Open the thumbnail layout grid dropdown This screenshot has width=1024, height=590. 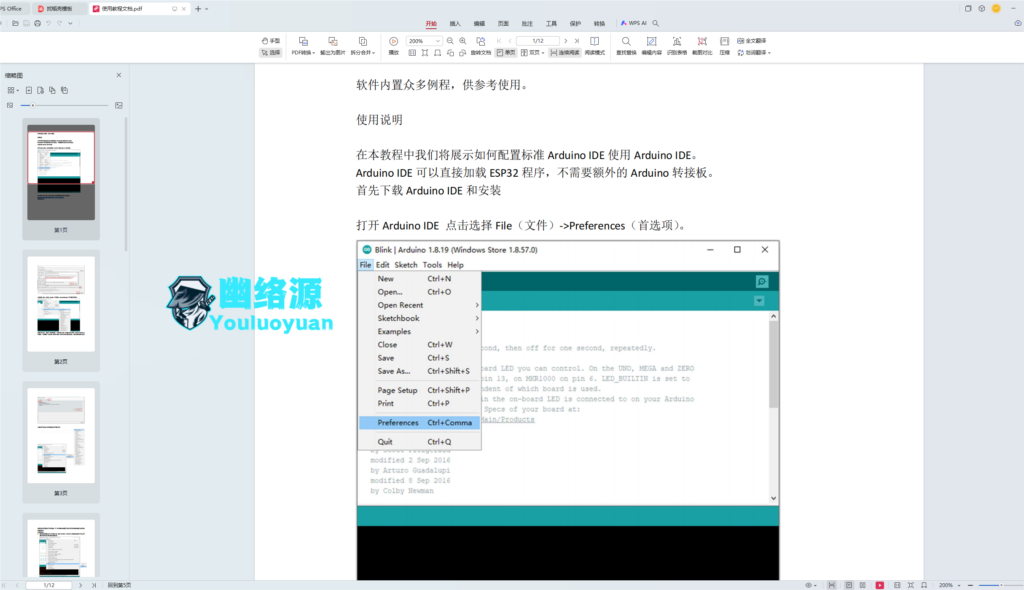click(12, 90)
